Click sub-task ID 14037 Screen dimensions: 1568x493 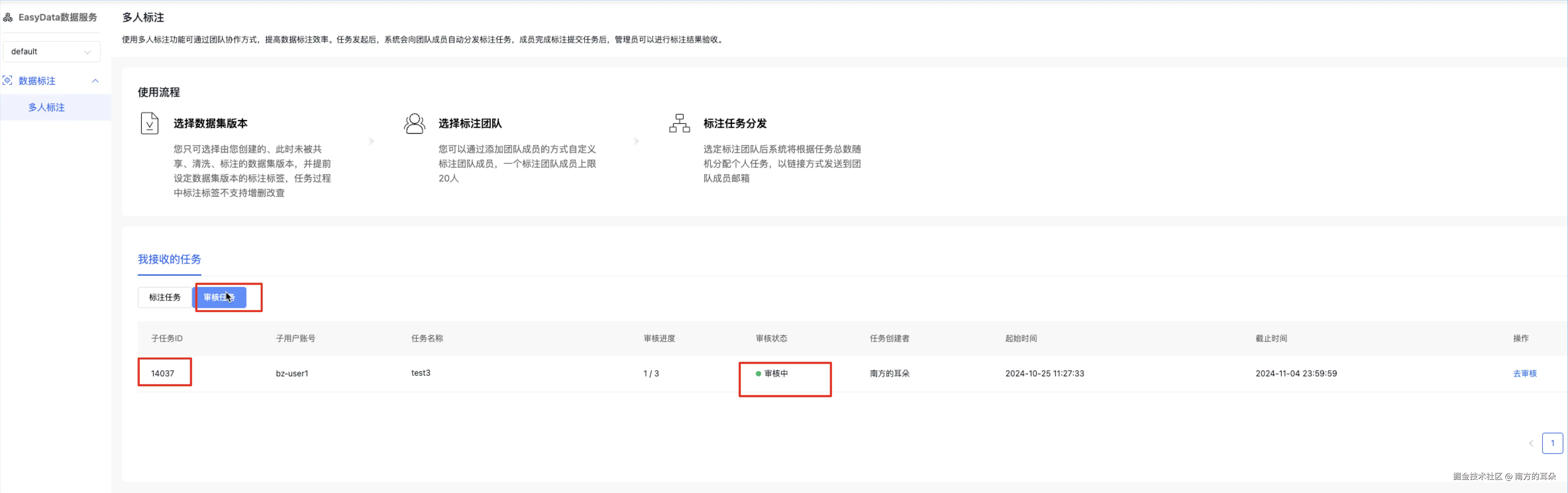pos(163,374)
